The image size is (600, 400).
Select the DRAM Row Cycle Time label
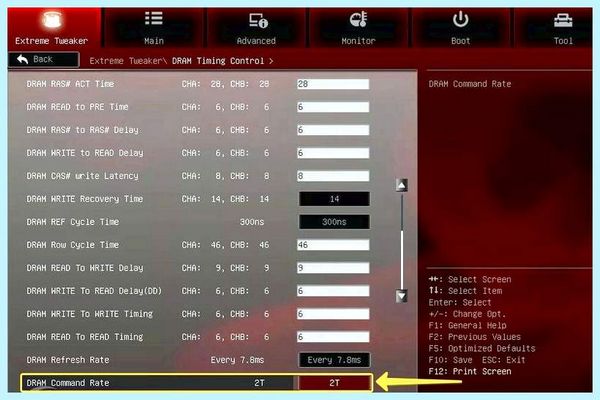point(73,245)
